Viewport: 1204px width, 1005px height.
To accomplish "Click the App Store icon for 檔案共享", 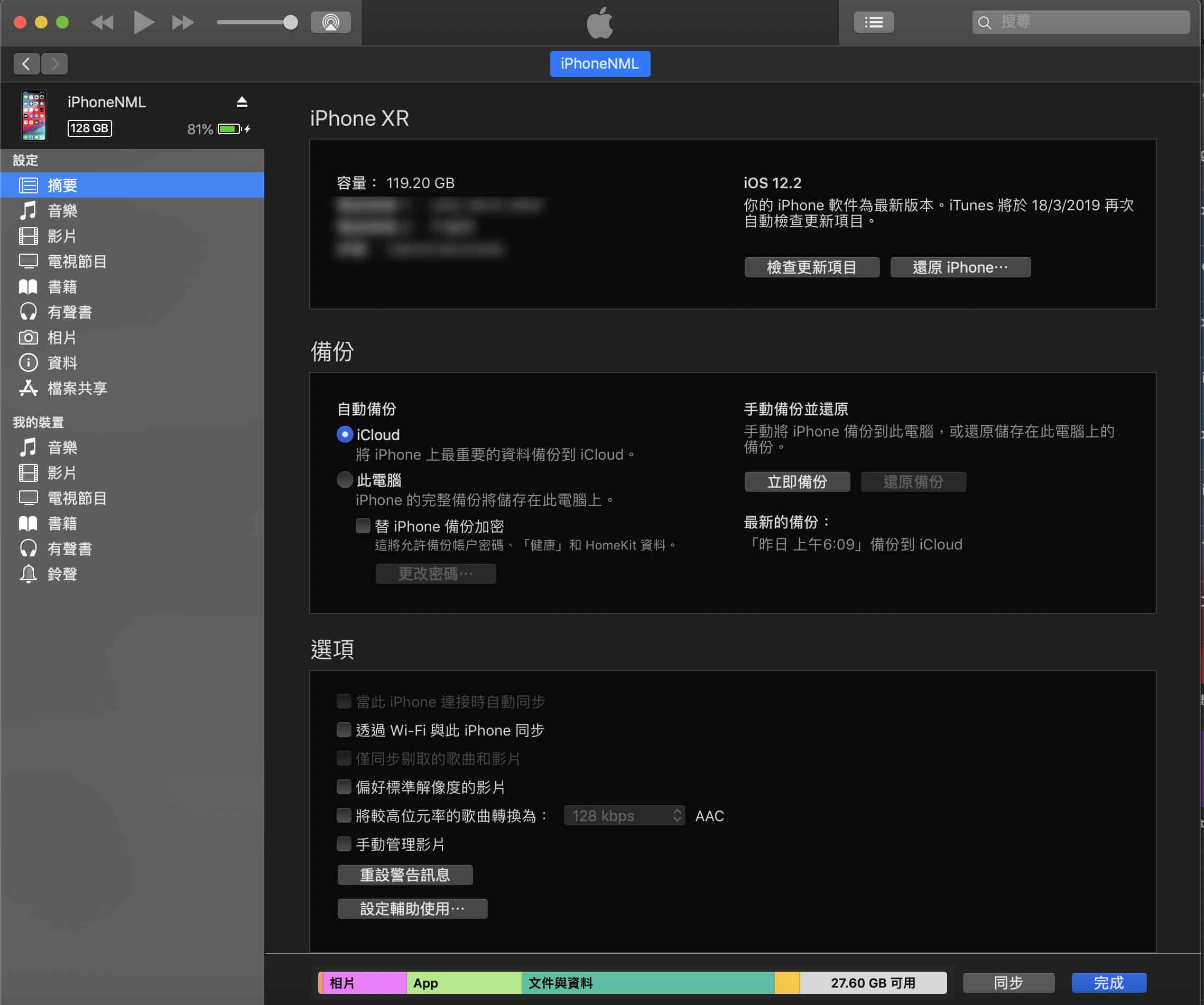I will pos(28,388).
